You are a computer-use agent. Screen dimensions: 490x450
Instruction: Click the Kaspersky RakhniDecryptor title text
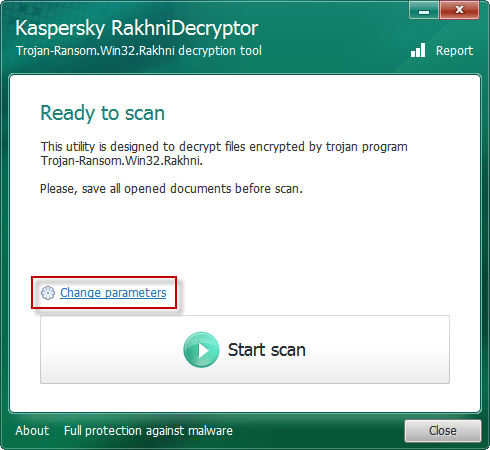tap(137, 28)
